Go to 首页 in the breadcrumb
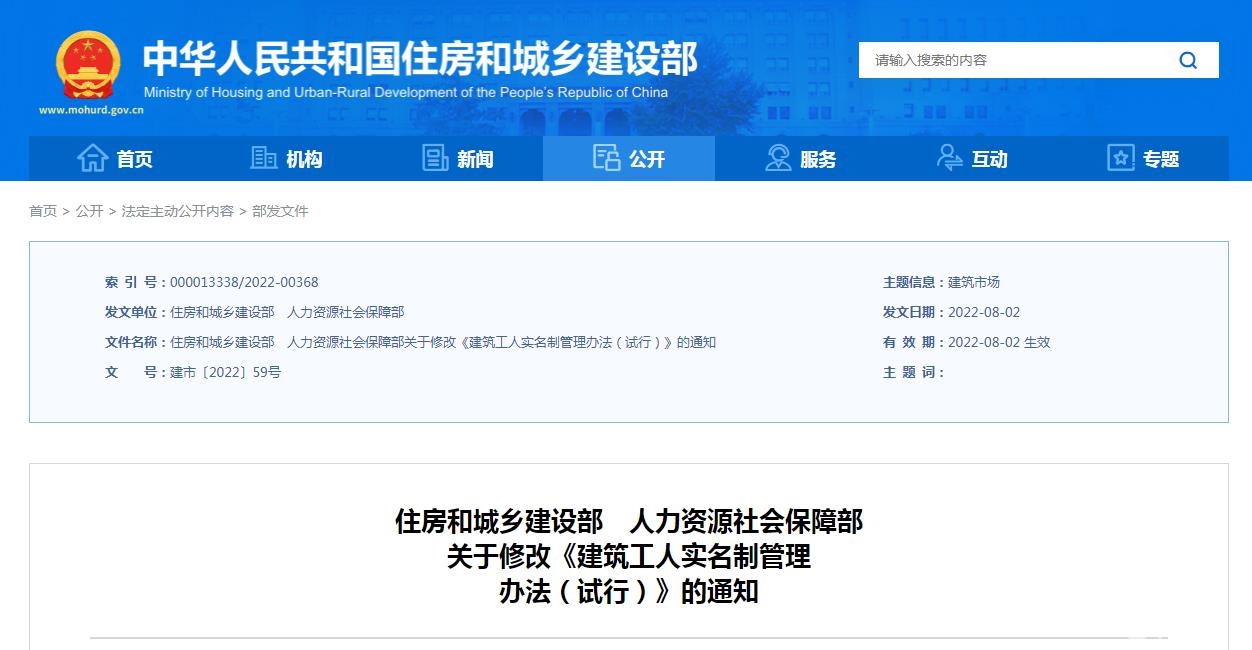The image size is (1252, 650). click(x=43, y=211)
